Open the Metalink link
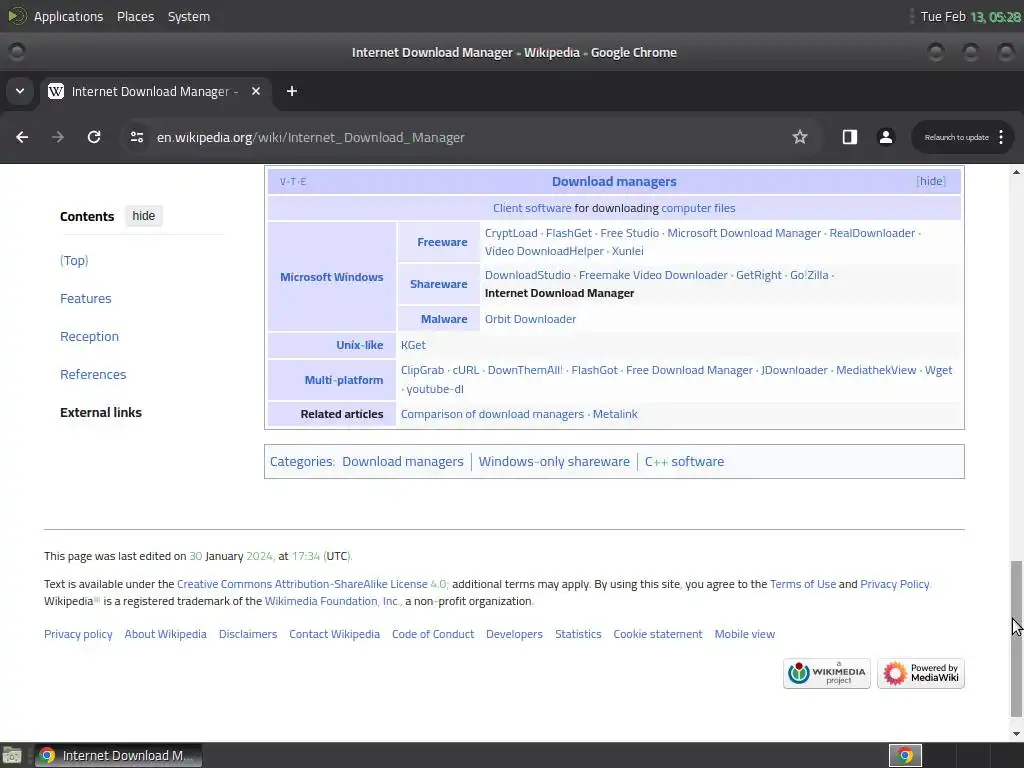Screen dimensions: 1024x768 tap(615, 414)
